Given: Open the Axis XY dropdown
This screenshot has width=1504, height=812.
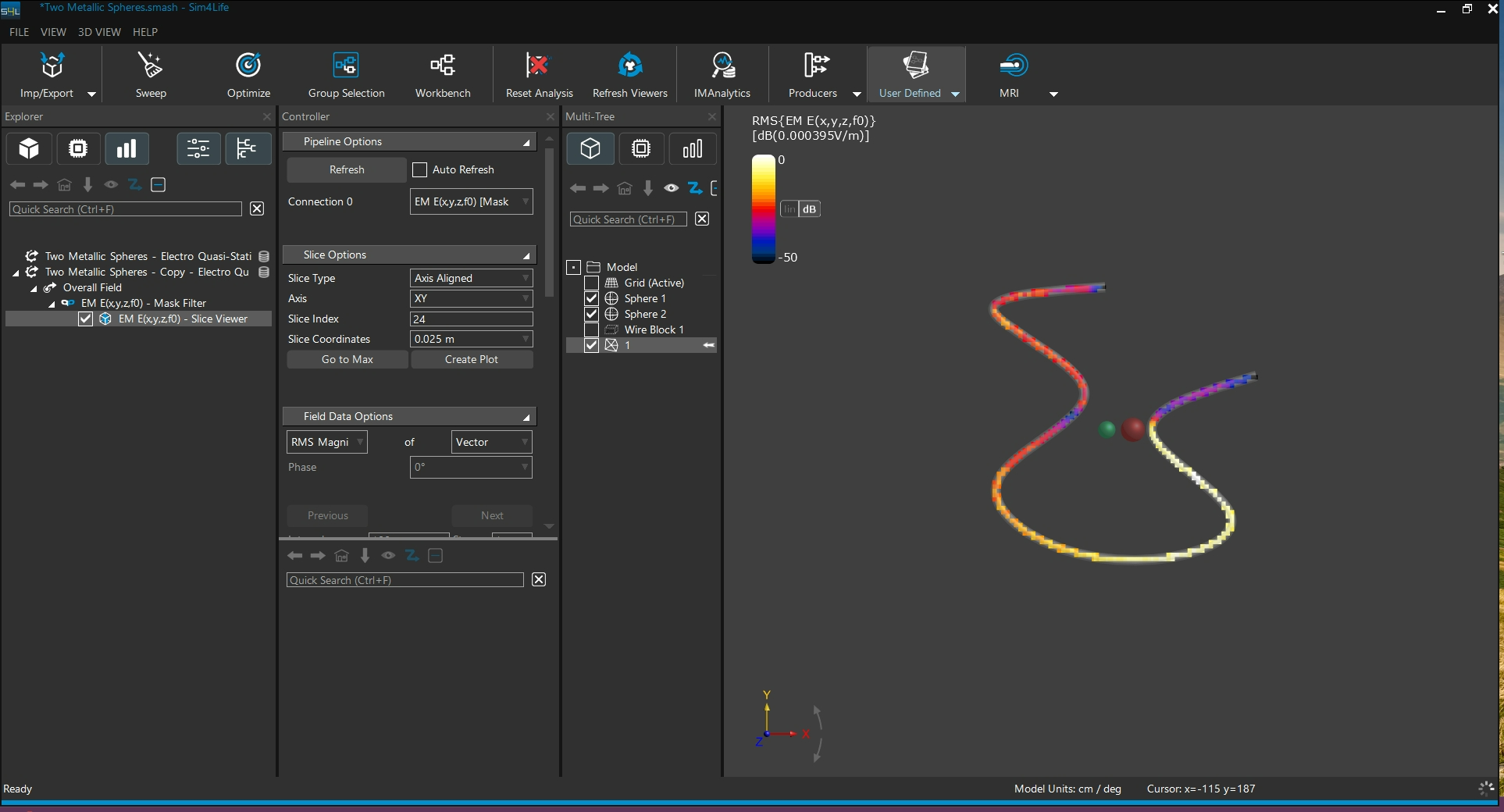Looking at the screenshot, I should (471, 298).
